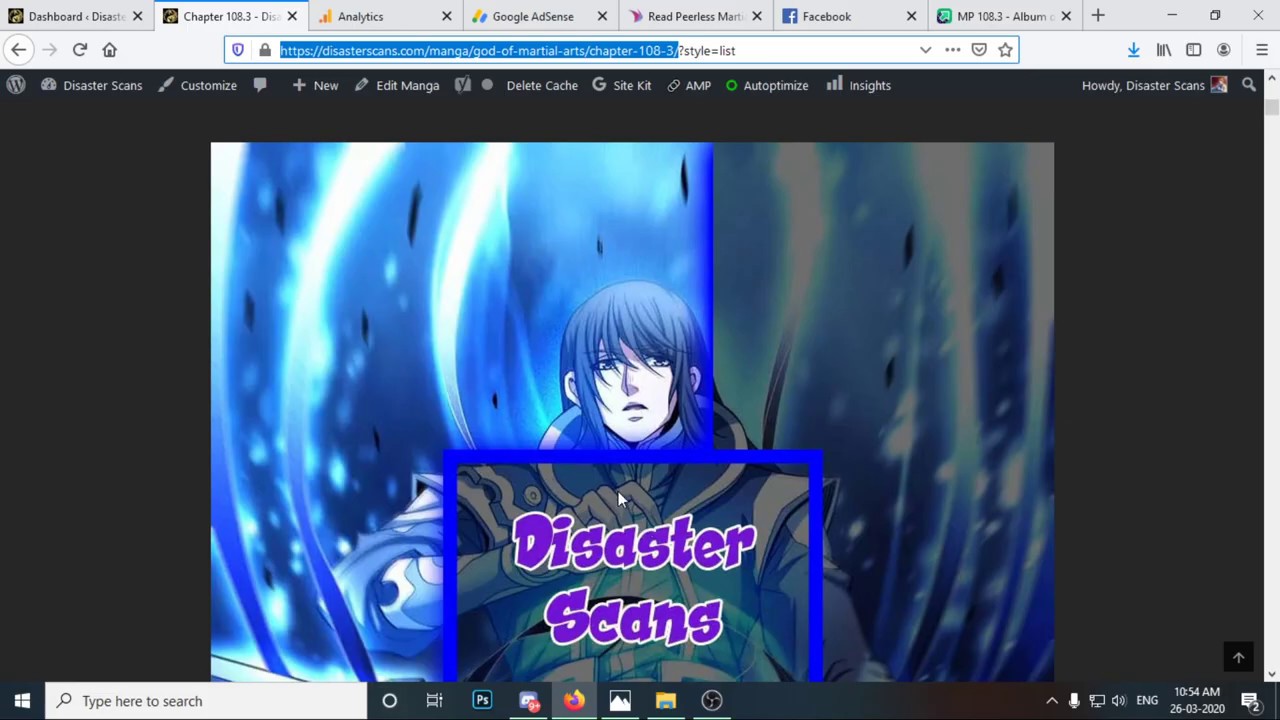The height and width of the screenshot is (720, 1280).
Task: Show hidden system tray icons
Action: click(1051, 701)
